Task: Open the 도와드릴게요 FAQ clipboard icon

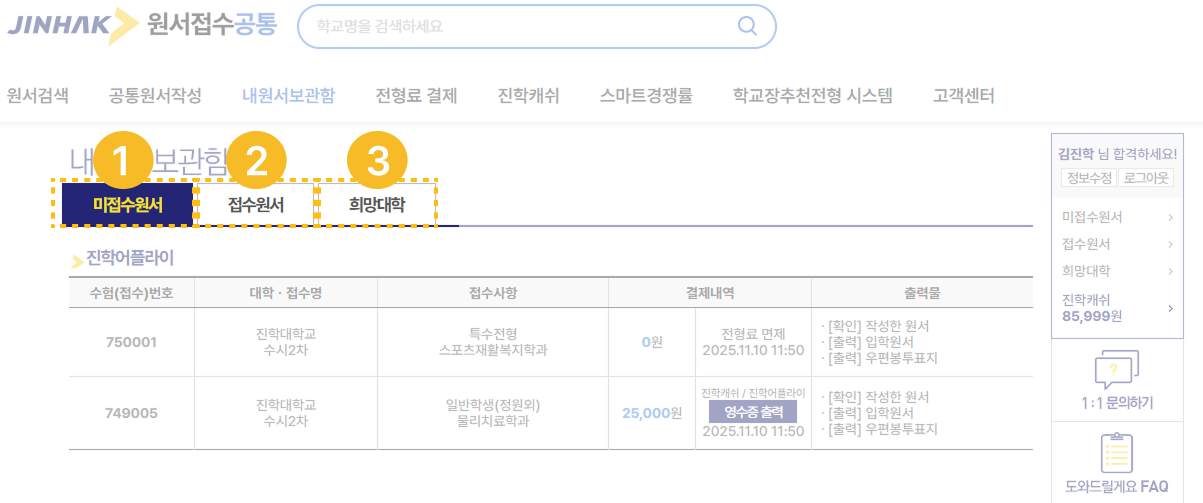Action: click(1116, 453)
